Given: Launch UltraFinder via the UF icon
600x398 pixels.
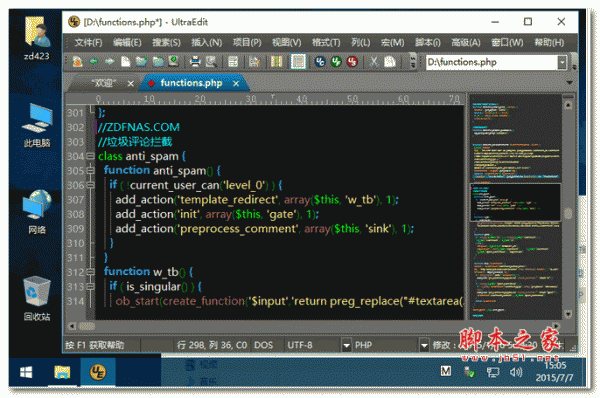Looking at the screenshot, I should click(x=336, y=62).
